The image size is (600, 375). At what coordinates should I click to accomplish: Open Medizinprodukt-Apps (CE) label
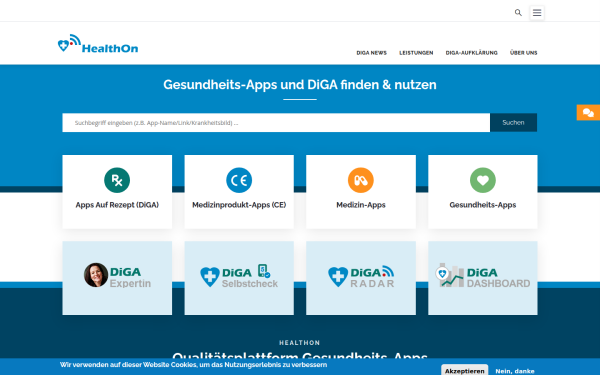pyautogui.click(x=239, y=205)
